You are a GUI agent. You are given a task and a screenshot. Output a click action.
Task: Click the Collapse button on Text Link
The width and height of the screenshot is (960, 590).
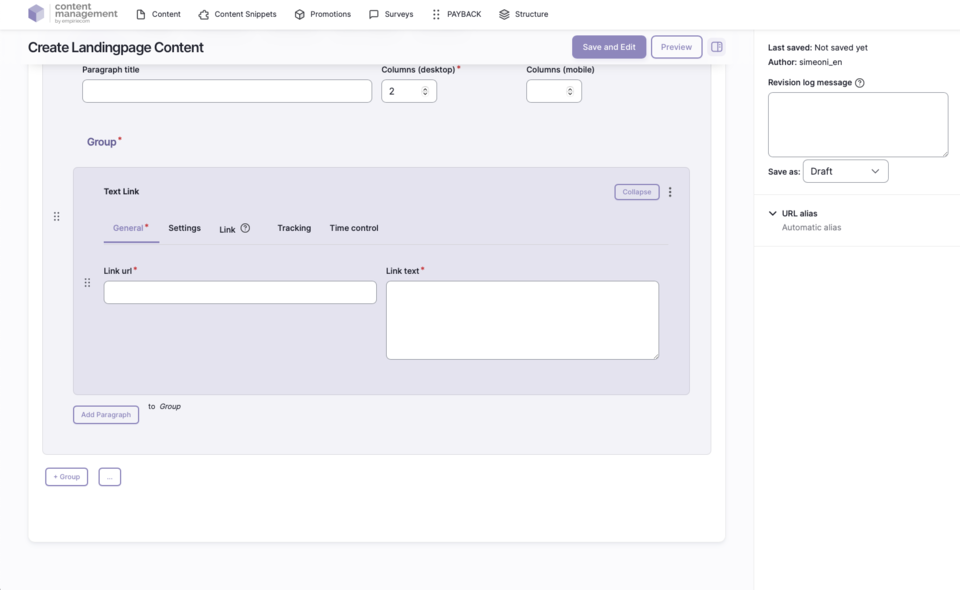[636, 192]
